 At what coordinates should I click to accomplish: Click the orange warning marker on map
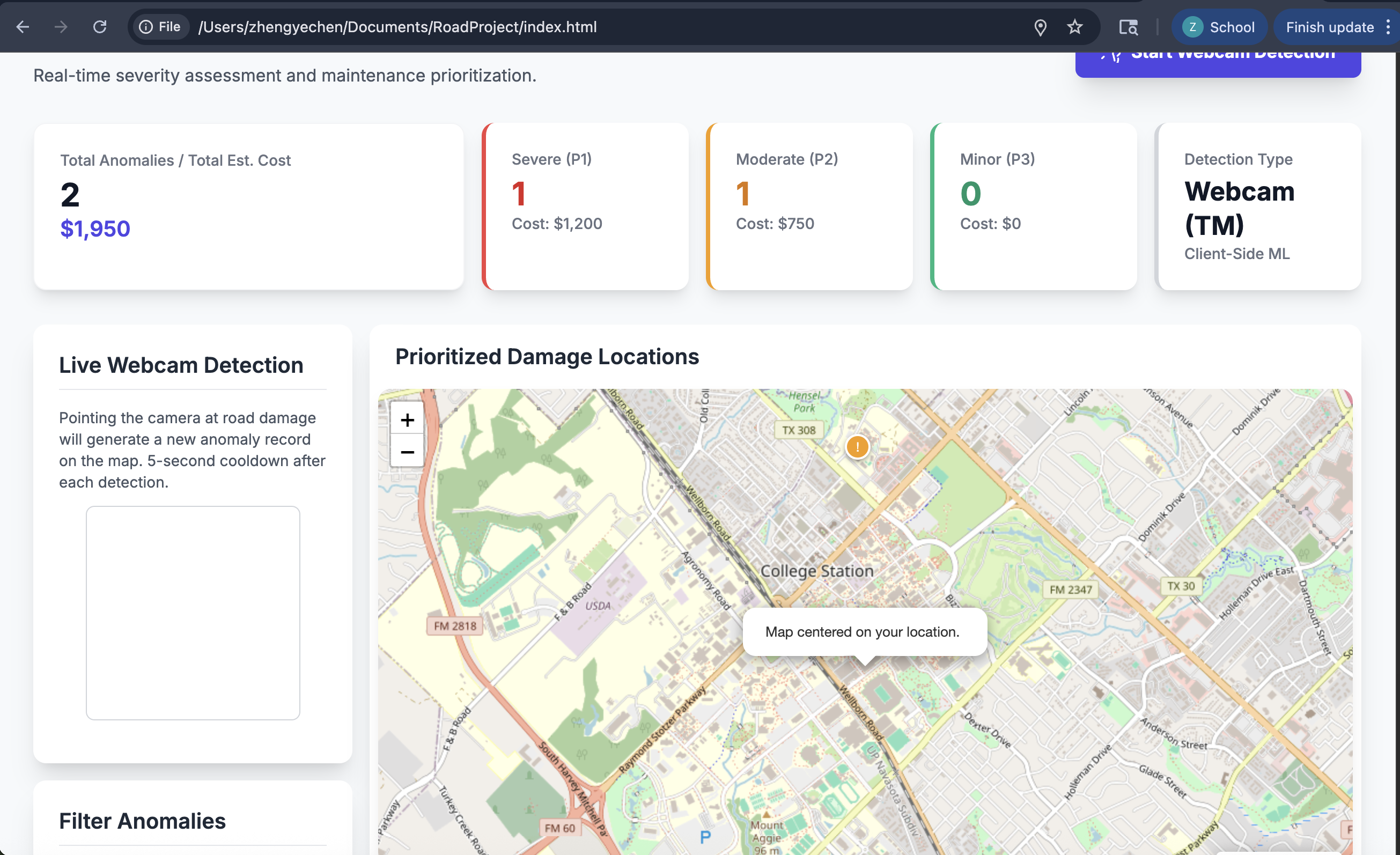pyautogui.click(x=857, y=446)
